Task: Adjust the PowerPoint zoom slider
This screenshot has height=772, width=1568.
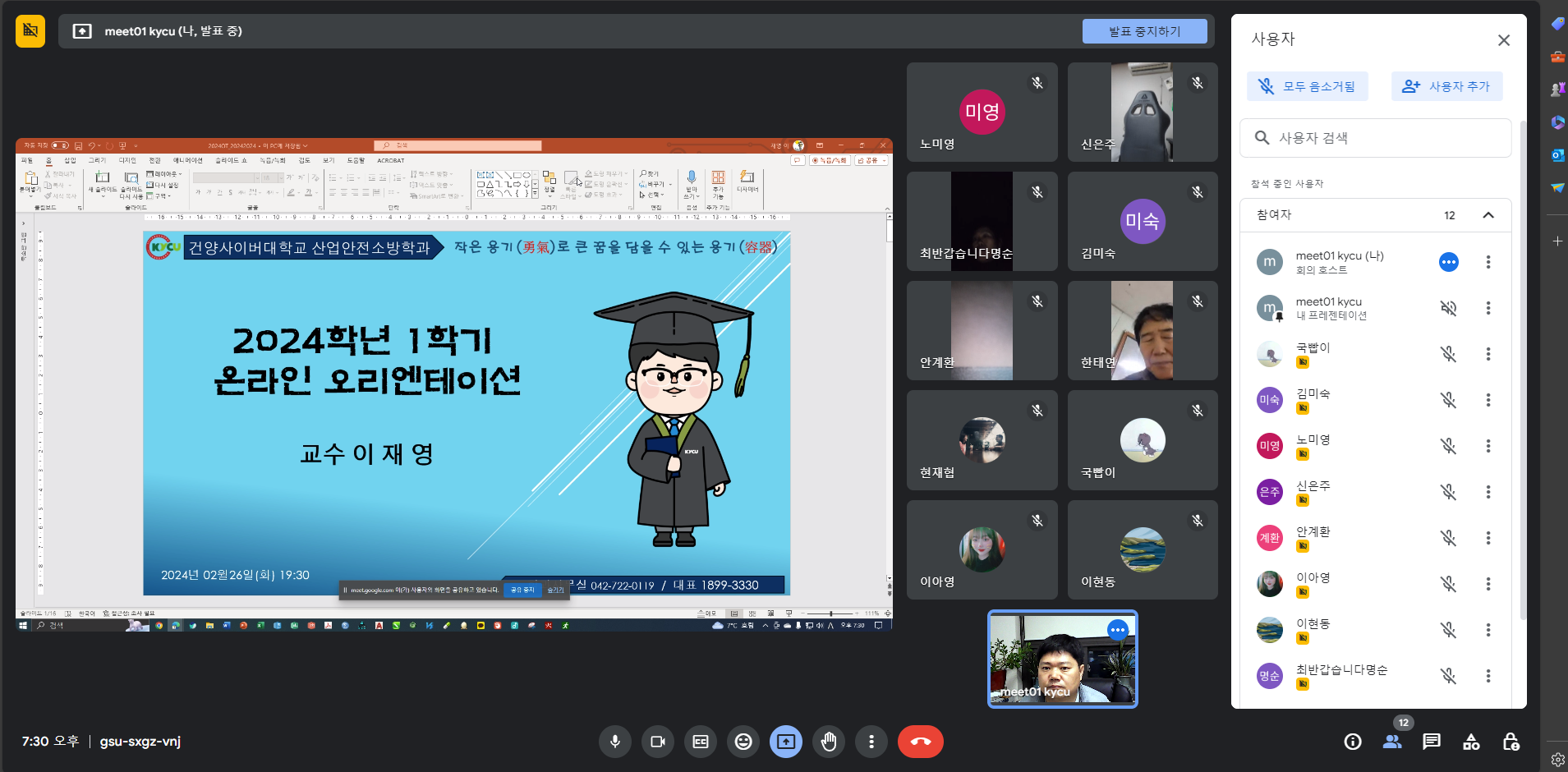Action: pos(830,613)
